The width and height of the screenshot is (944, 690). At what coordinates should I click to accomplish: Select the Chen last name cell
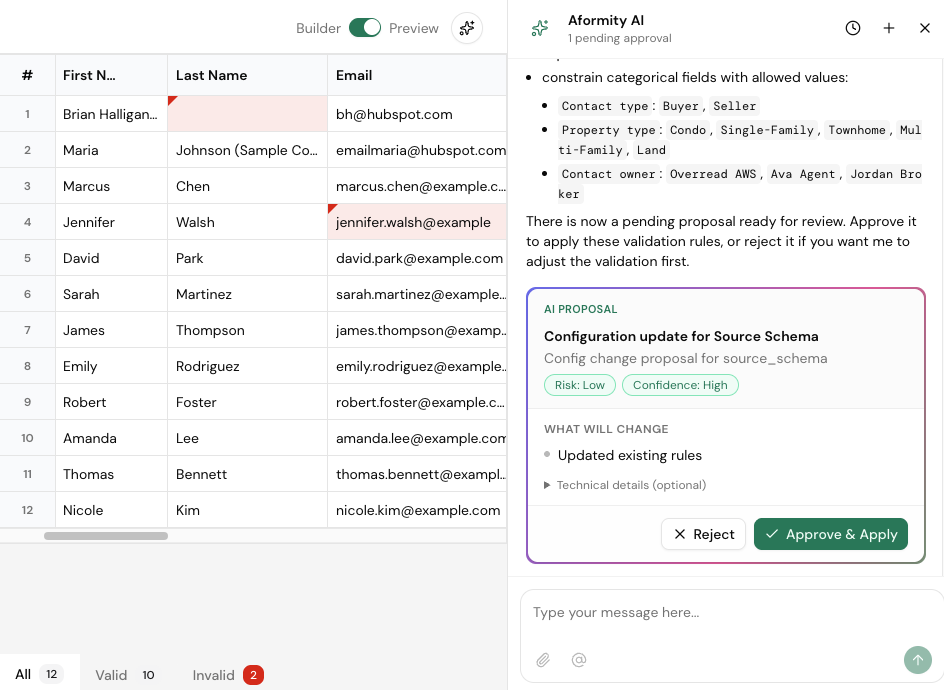click(x=247, y=186)
